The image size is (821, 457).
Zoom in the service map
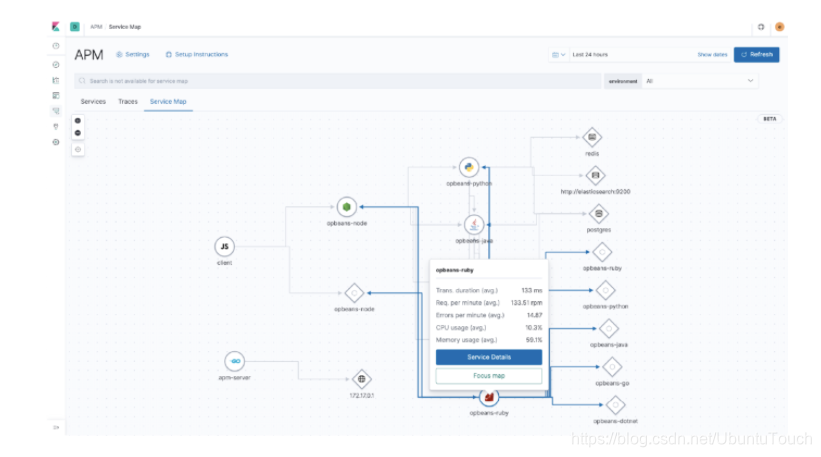click(77, 120)
